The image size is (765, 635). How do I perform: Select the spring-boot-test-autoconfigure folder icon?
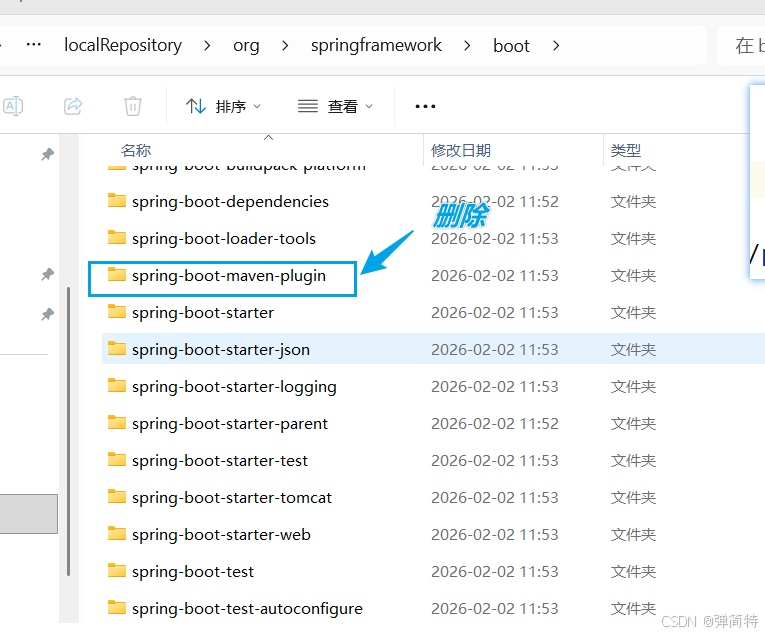coord(117,608)
